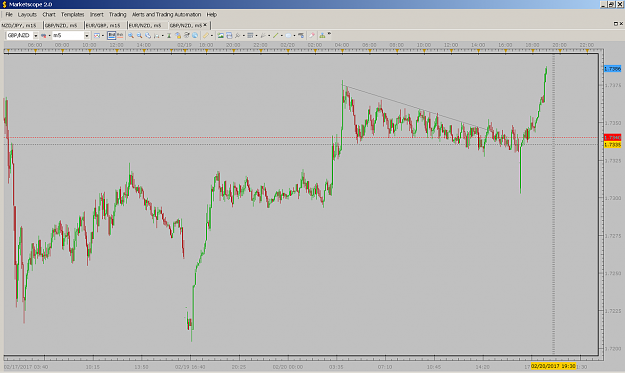
Task: Click the gray tool icon left of the eraser
Action: point(301,35)
